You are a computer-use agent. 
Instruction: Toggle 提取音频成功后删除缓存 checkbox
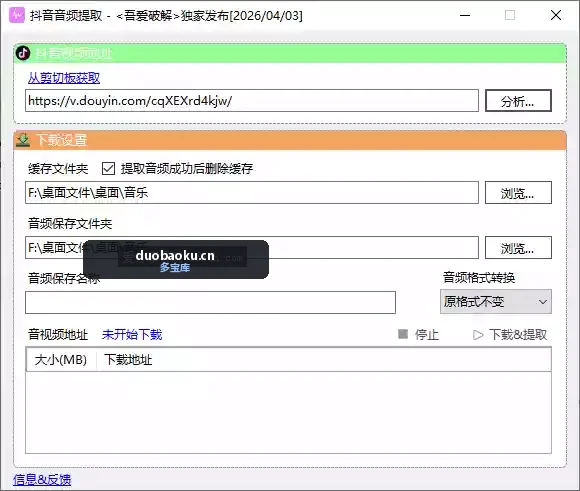pyautogui.click(x=108, y=169)
